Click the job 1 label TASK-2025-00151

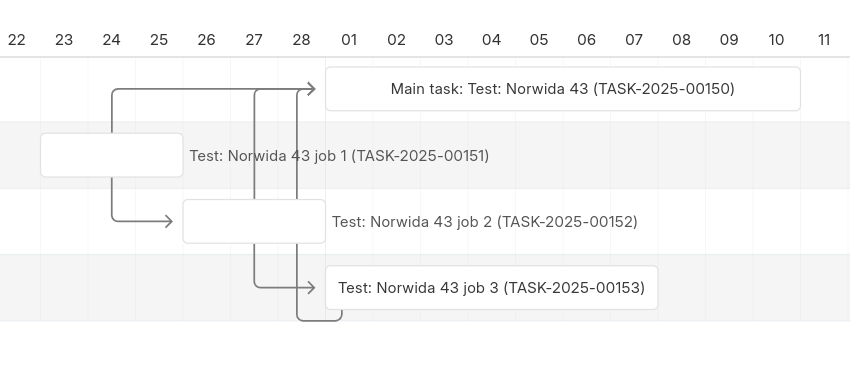pyautogui.click(x=339, y=156)
